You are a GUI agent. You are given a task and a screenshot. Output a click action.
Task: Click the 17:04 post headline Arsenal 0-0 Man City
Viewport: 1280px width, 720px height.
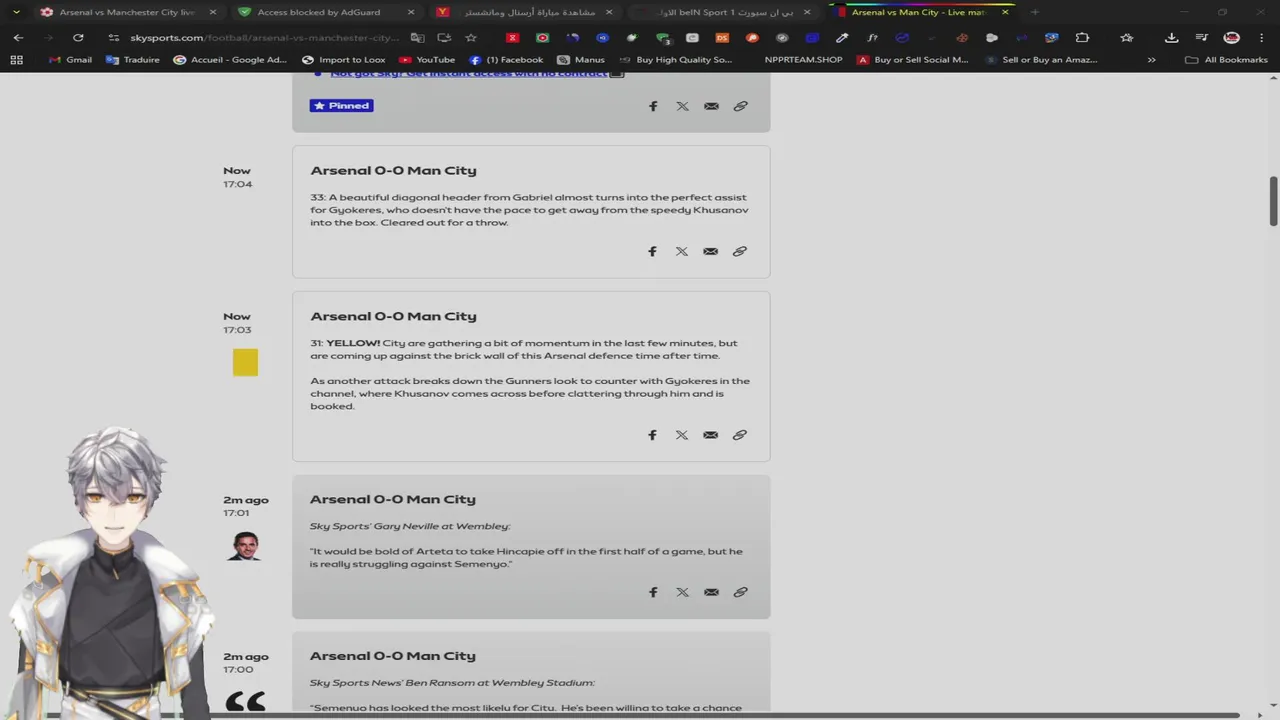(x=393, y=171)
